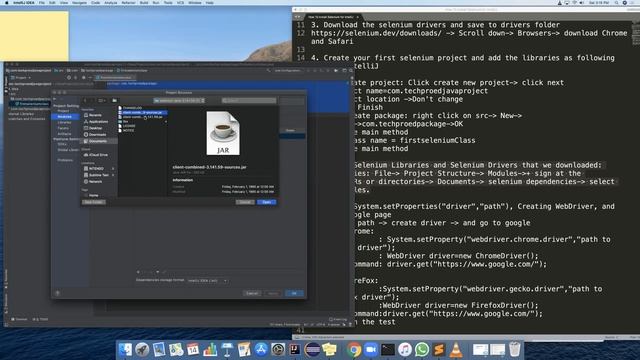Click OK in Project Structure dialog

[x=294, y=293]
